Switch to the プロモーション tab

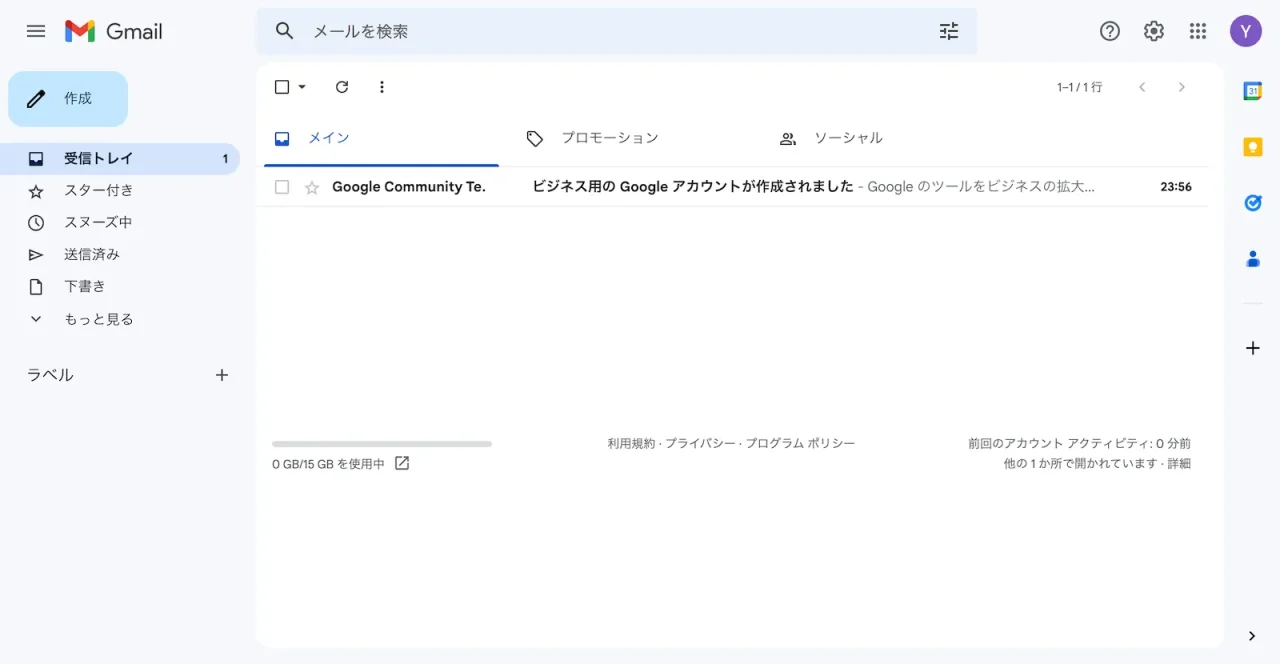point(611,138)
